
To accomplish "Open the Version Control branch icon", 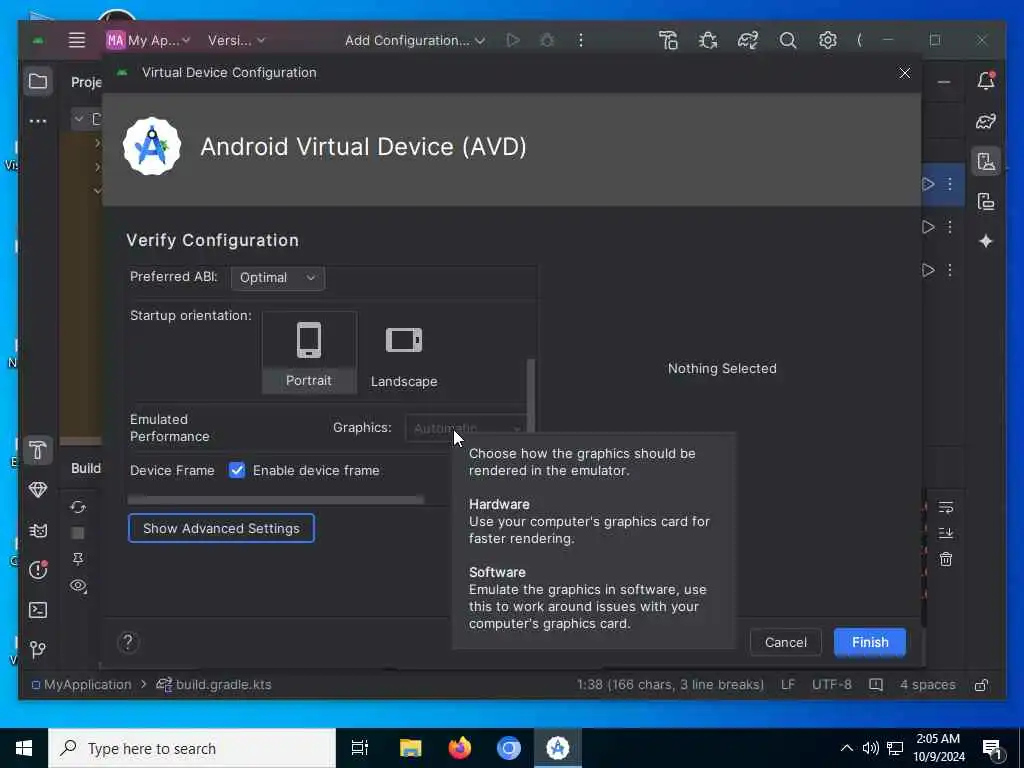I will 38,649.
